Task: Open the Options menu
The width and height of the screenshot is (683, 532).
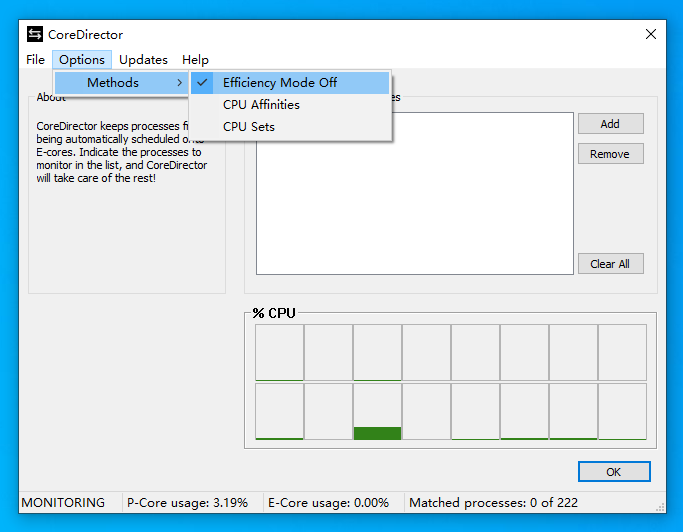Action: 82,60
